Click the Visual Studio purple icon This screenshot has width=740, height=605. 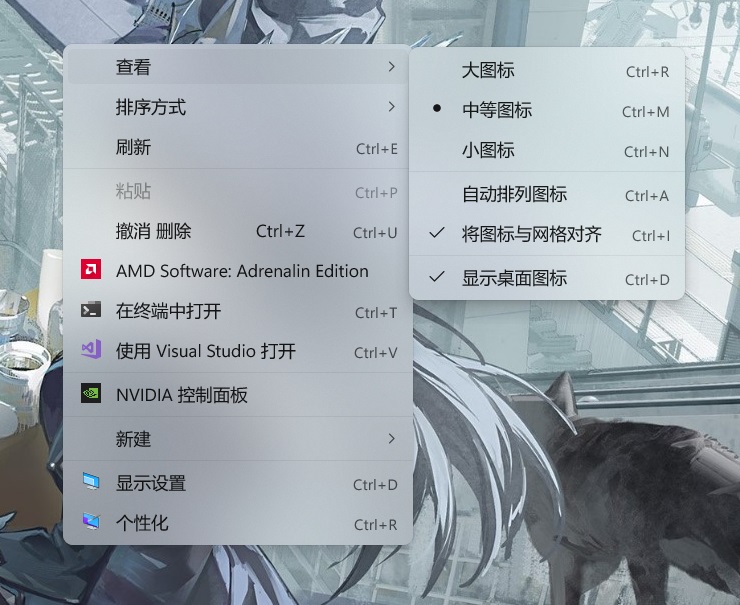91,349
